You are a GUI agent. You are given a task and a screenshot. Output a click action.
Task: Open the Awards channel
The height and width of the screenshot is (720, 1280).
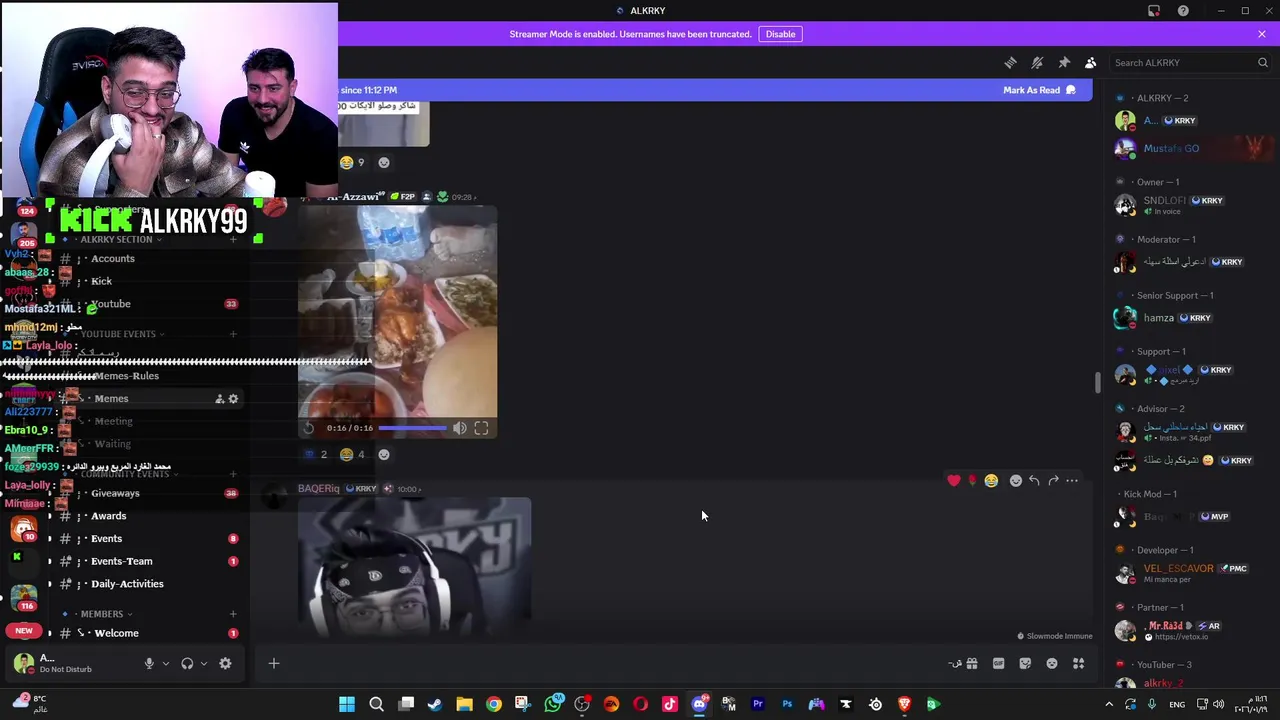[108, 516]
